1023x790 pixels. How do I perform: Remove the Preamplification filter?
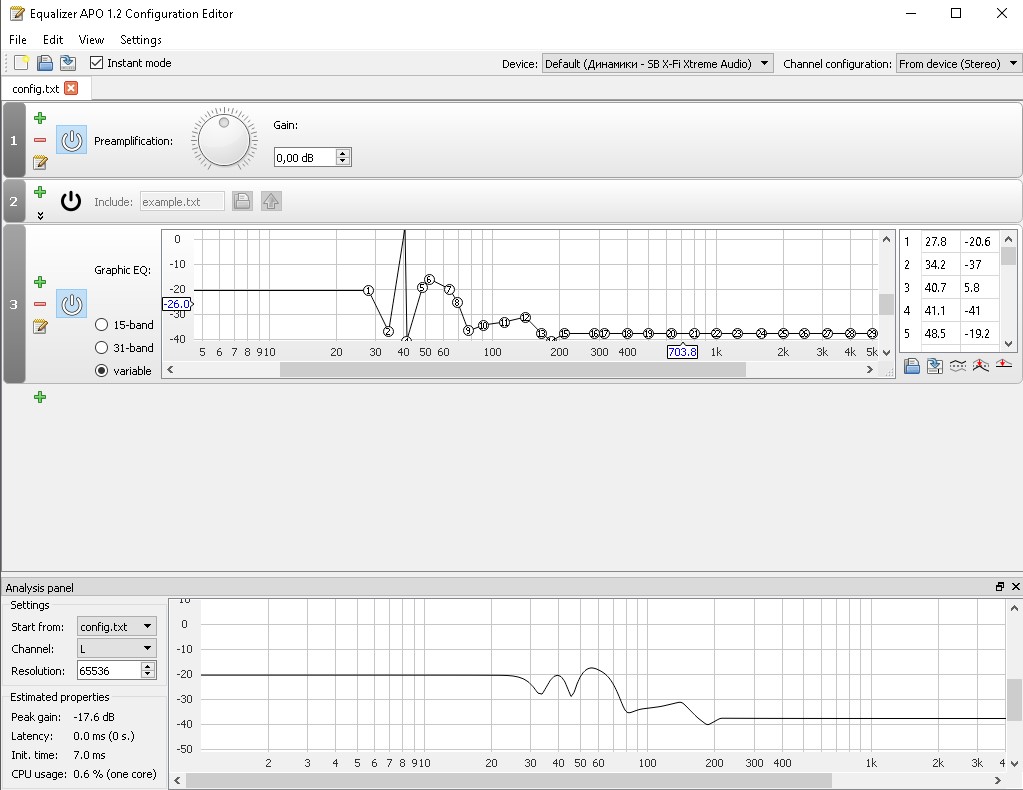point(40,140)
